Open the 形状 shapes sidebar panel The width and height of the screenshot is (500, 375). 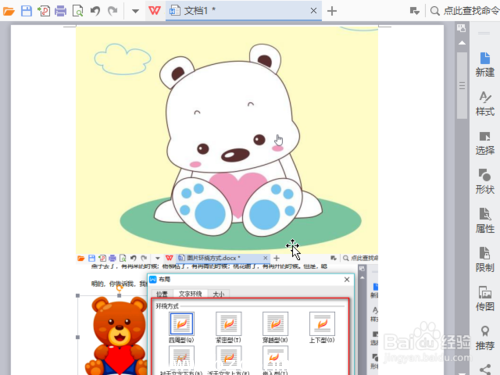pyautogui.click(x=485, y=182)
